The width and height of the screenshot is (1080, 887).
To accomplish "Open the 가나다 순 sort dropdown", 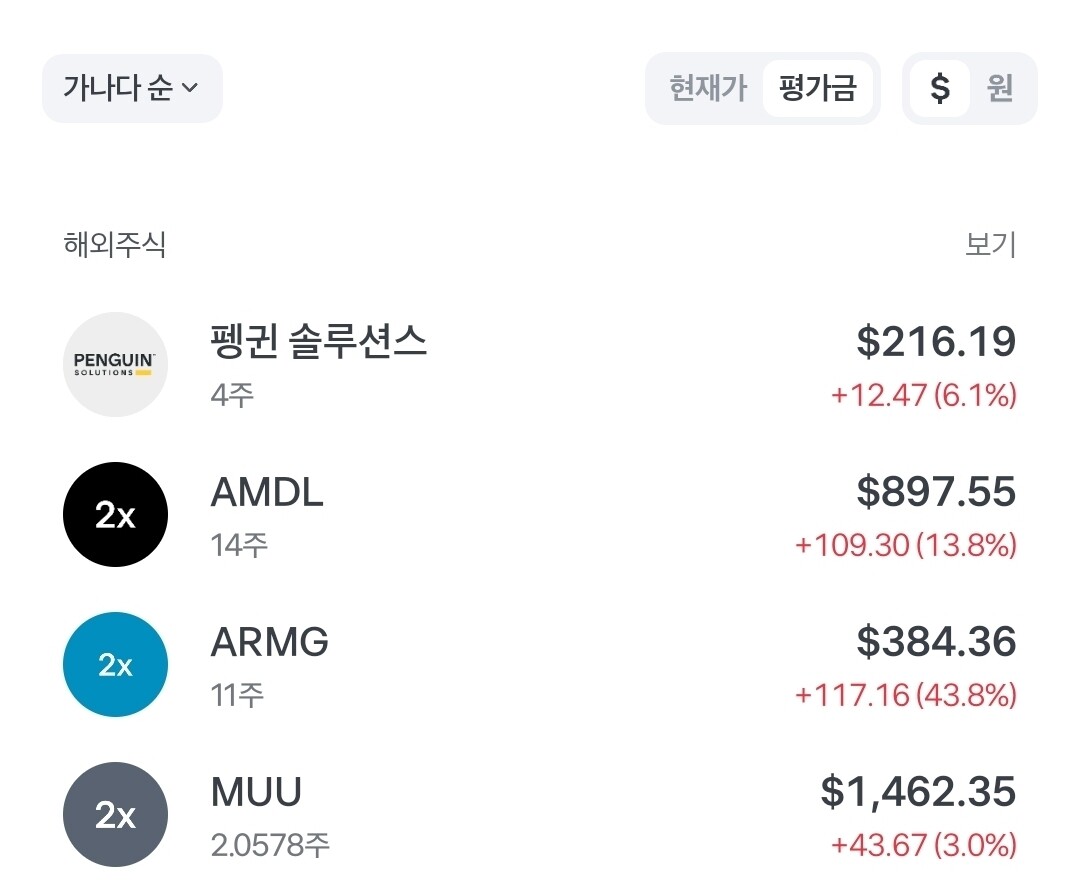I will coord(132,88).
